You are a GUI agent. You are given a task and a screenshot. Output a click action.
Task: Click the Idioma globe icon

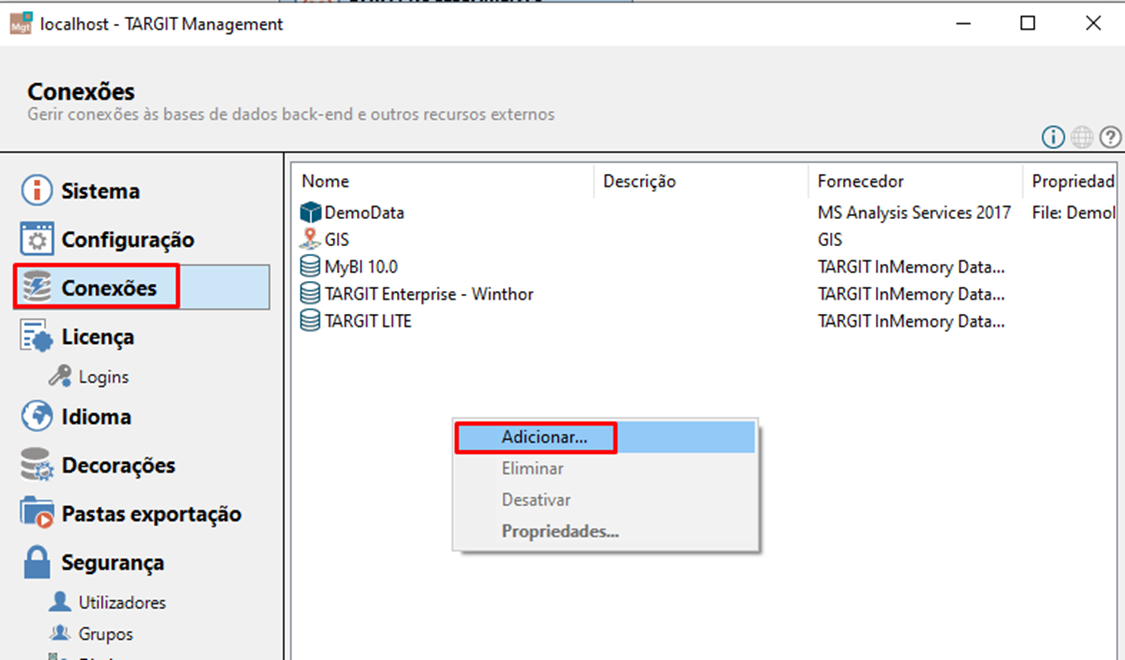[x=37, y=416]
